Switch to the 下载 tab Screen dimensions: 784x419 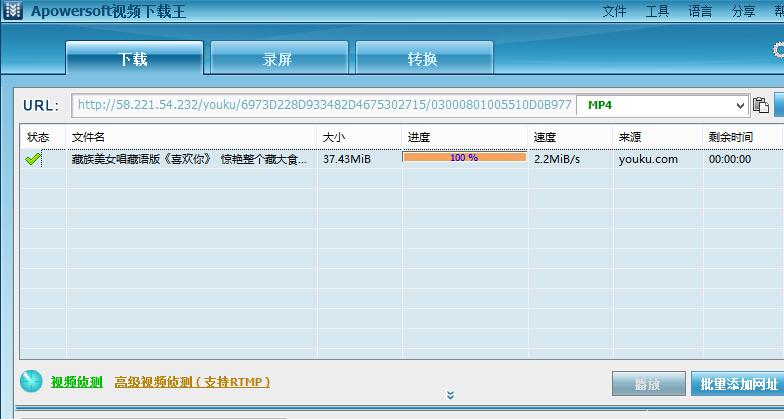pos(134,58)
